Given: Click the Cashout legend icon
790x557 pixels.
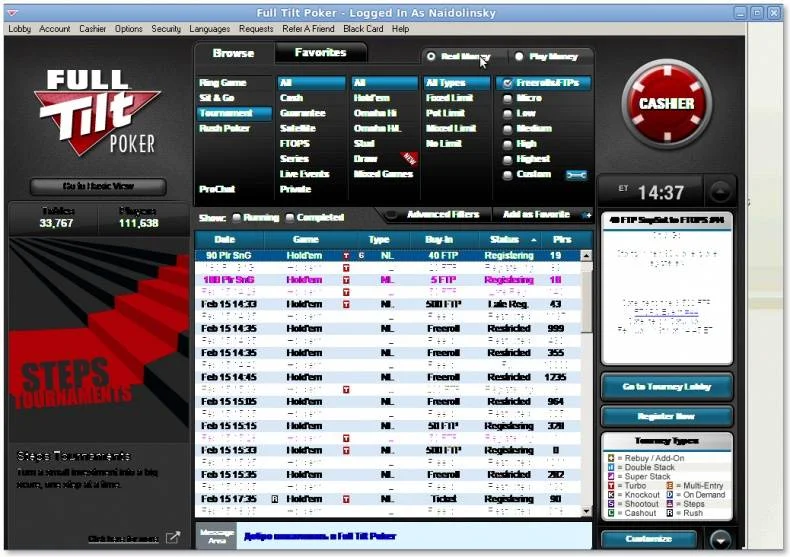Looking at the screenshot, I should click(x=611, y=513).
